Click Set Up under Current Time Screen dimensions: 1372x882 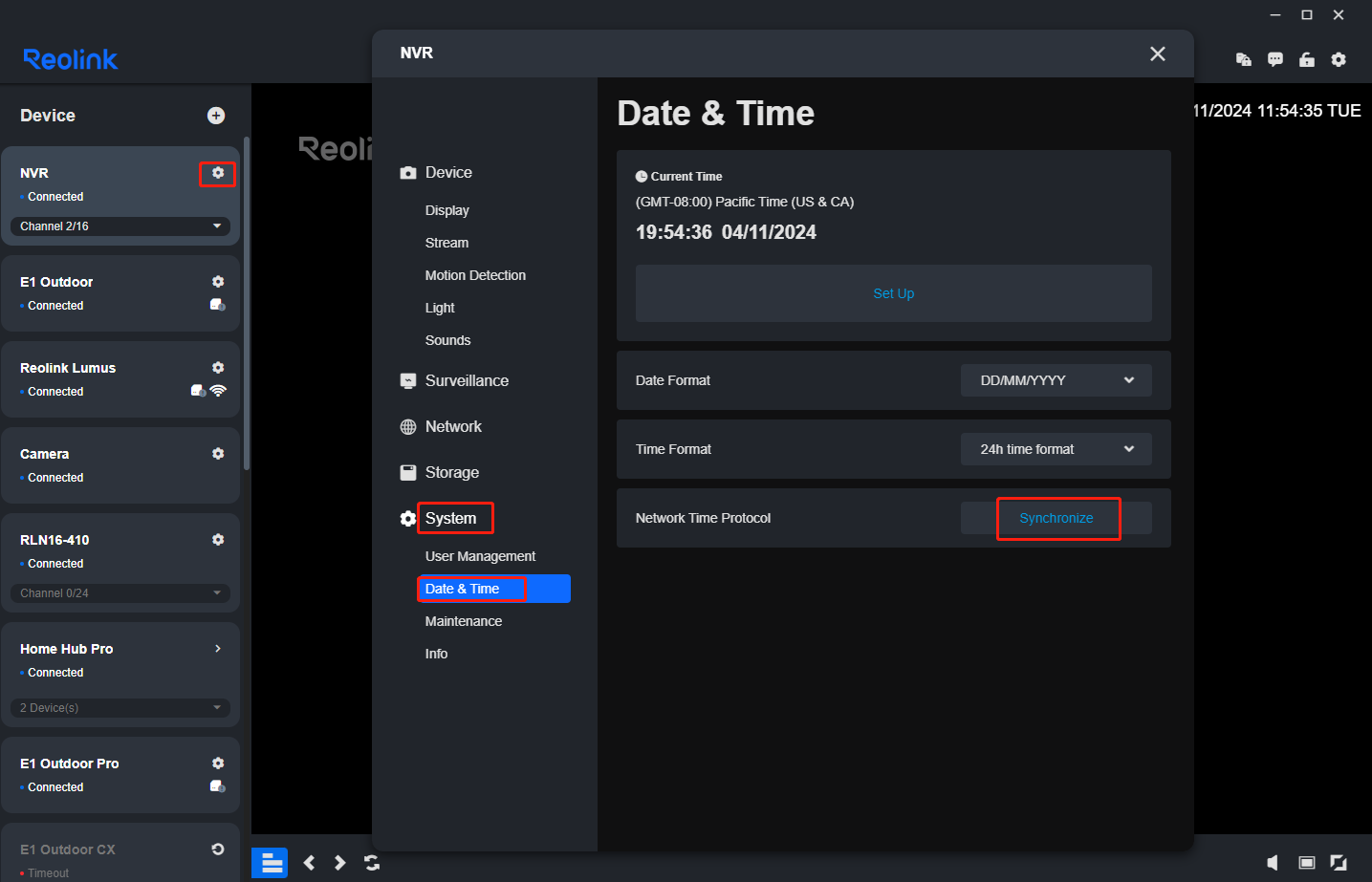[x=893, y=293]
